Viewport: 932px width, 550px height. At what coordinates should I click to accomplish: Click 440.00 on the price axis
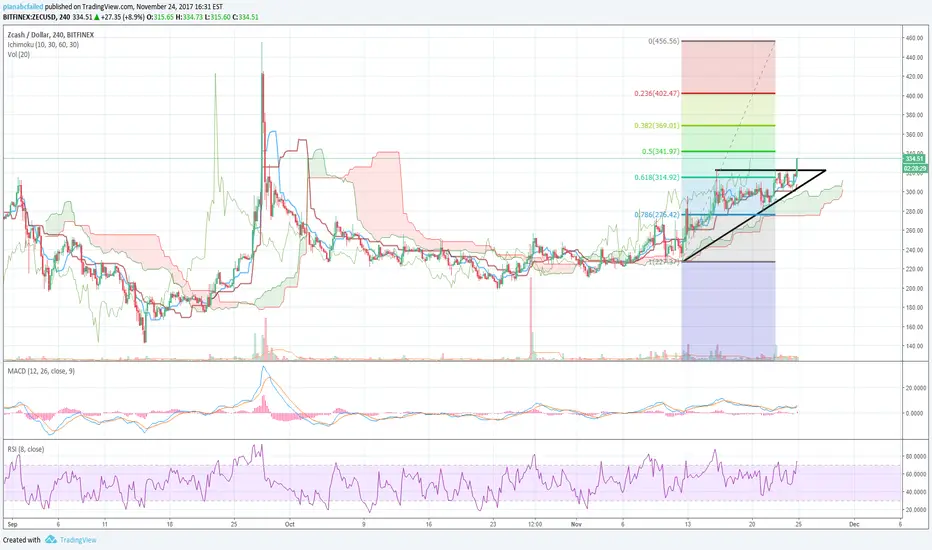pyautogui.click(x=914, y=58)
